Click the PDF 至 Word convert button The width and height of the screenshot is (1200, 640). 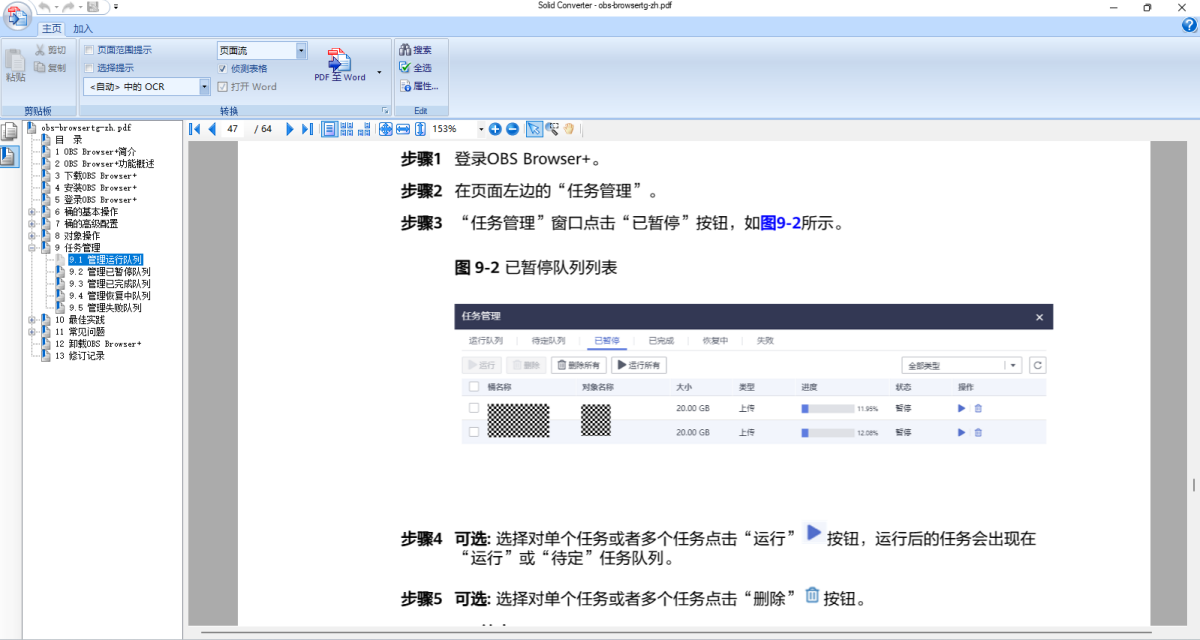[339, 66]
